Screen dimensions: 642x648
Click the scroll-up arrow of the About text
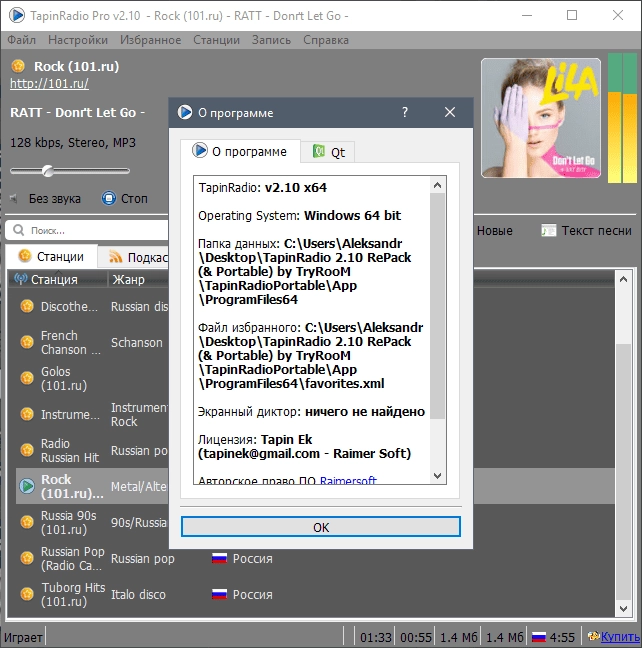click(x=437, y=186)
